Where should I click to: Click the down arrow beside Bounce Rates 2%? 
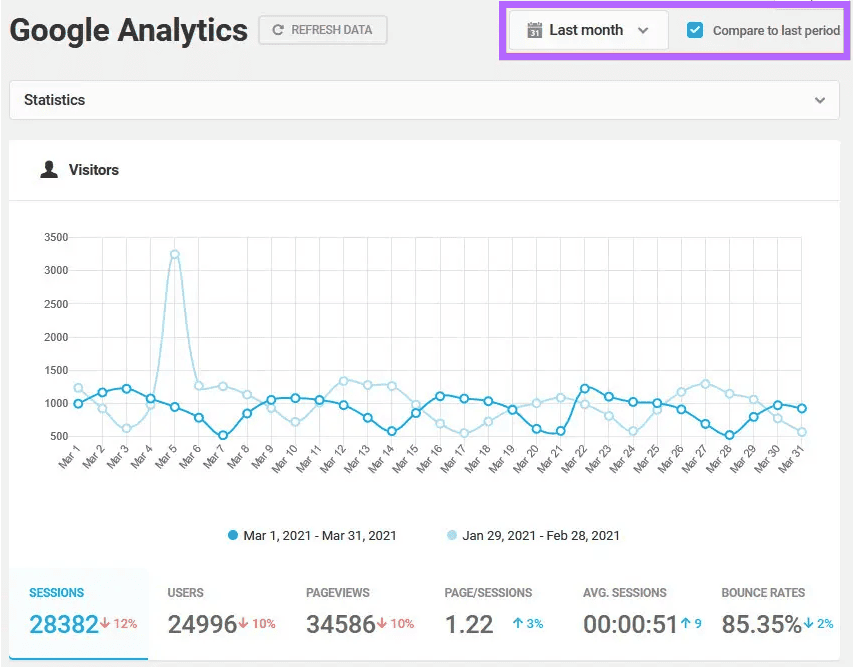[x=808, y=623]
